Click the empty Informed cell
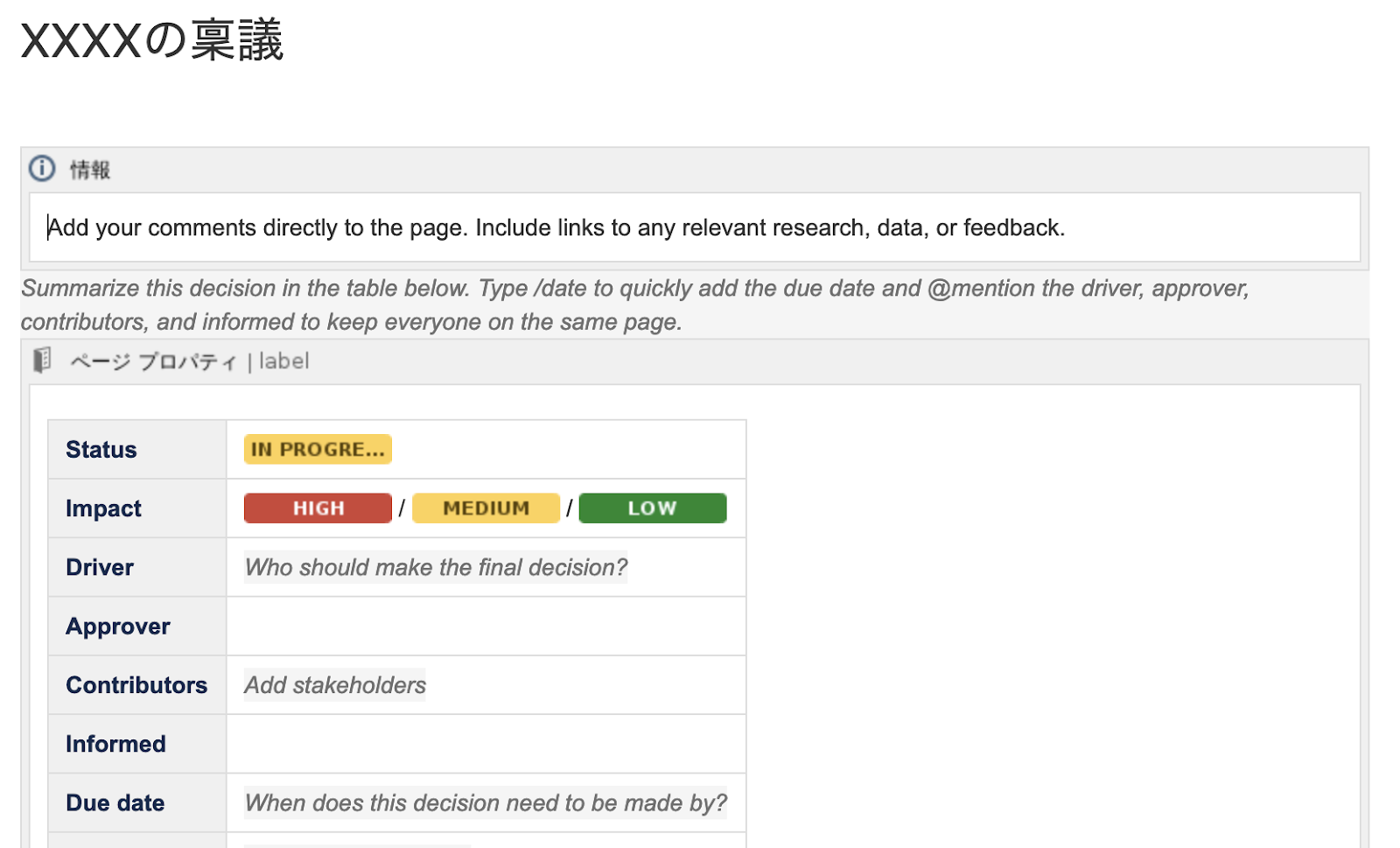1400x848 pixels. tap(486, 744)
